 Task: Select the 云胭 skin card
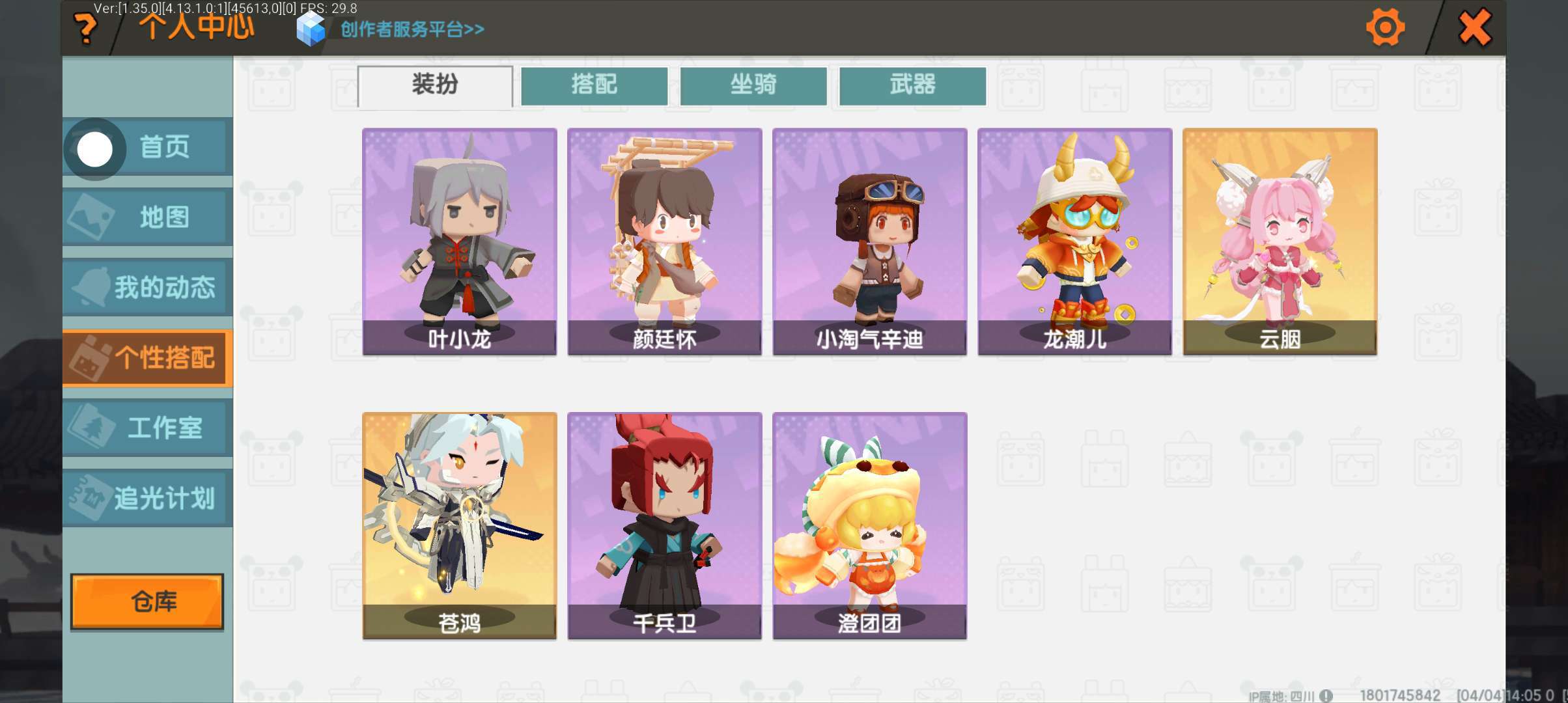point(1280,241)
